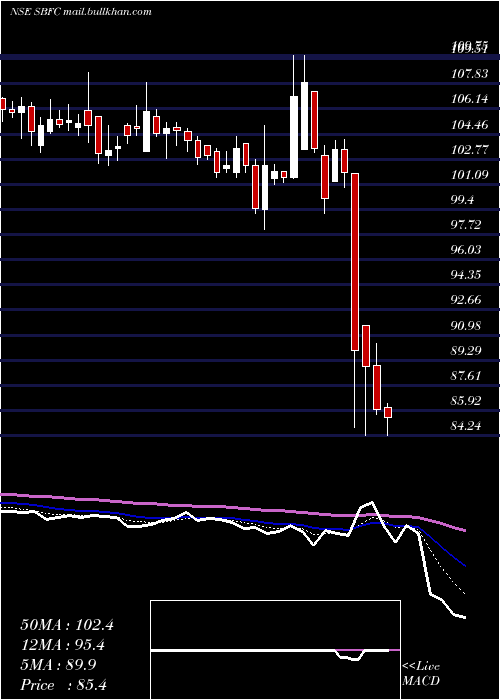The width and height of the screenshot is (500, 700).
Task: Click the 89.29 price axis label
Action: 467,350
